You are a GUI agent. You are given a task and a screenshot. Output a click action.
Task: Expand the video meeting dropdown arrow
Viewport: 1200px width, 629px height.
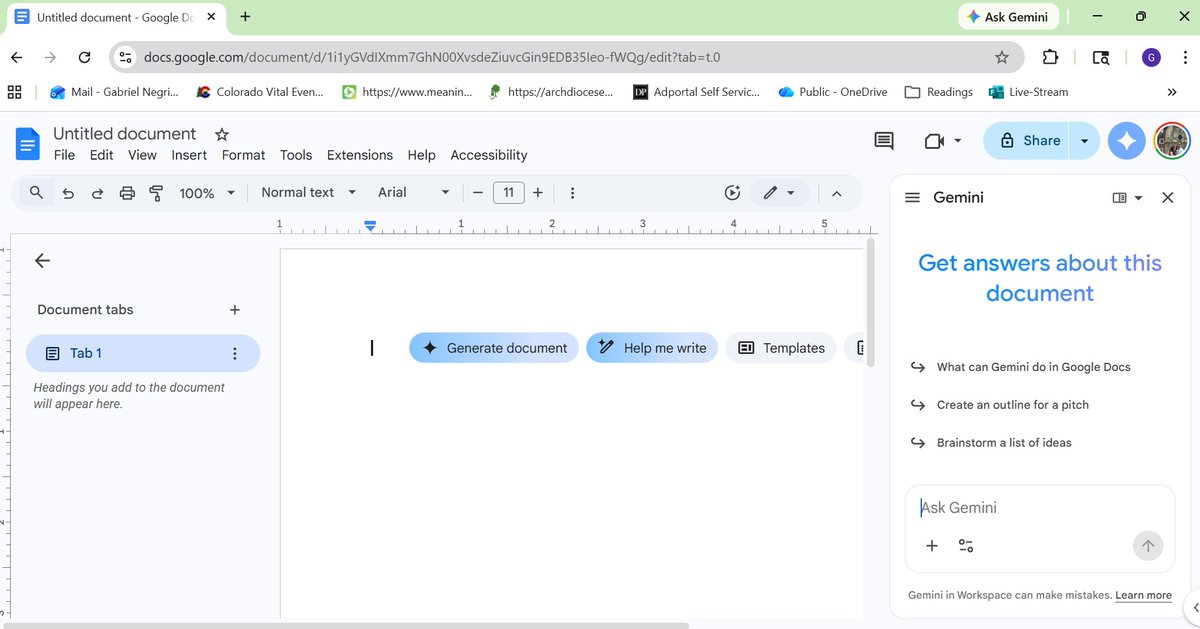(x=958, y=141)
